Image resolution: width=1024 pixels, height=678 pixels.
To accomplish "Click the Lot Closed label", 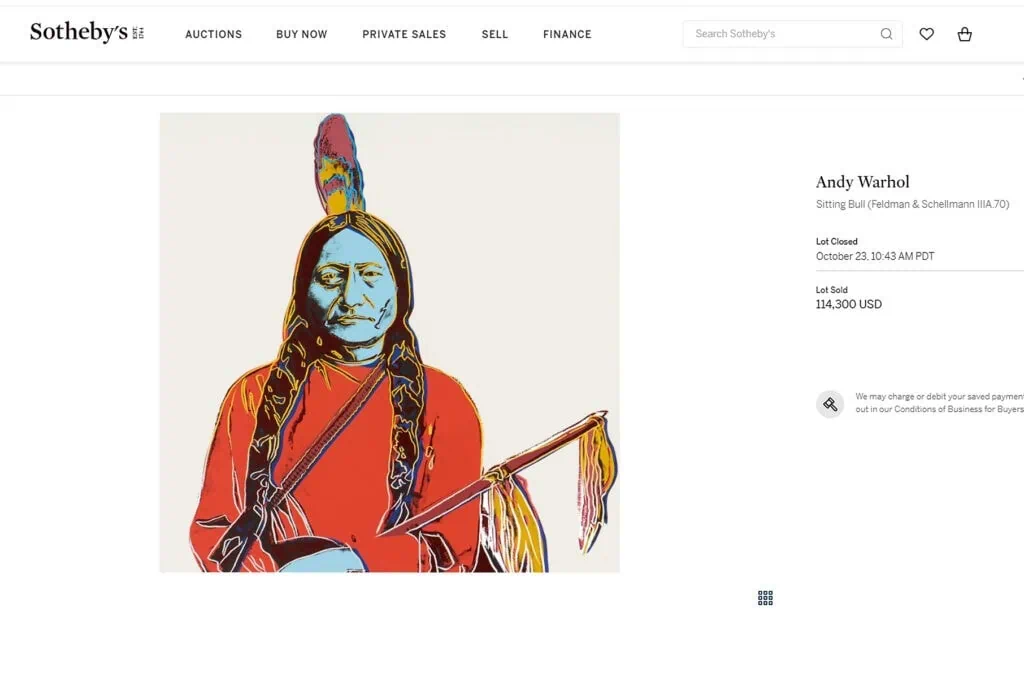I will tap(837, 242).
